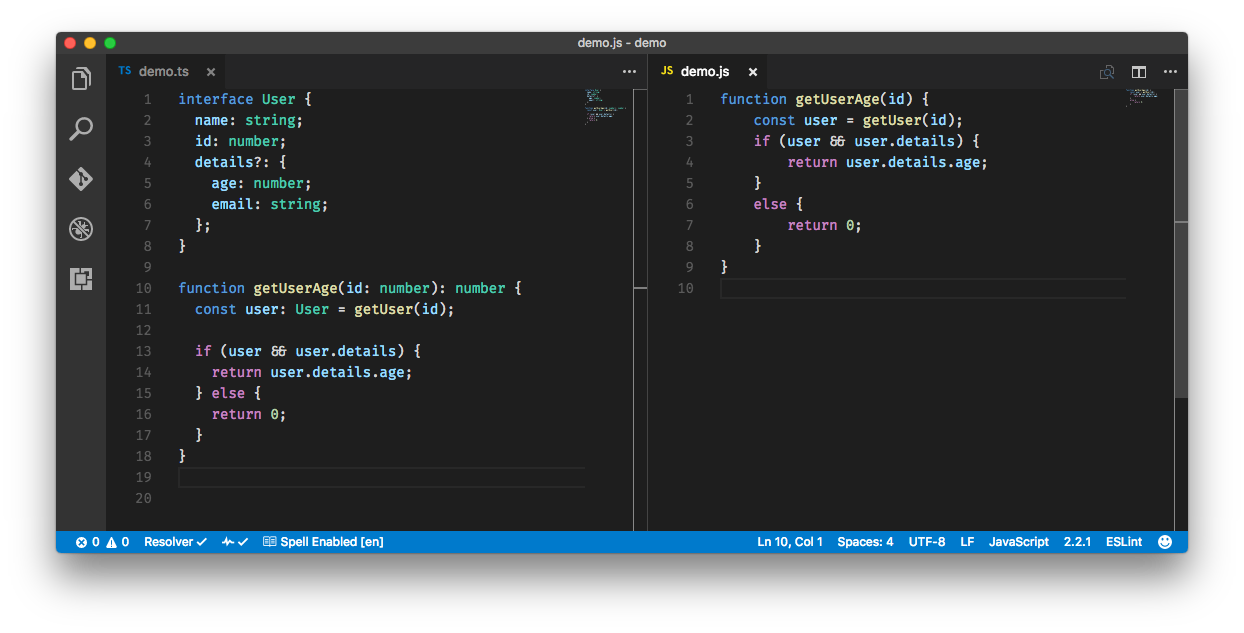The height and width of the screenshot is (633, 1244).
Task: Close the demo.ts tab
Action: [x=211, y=72]
